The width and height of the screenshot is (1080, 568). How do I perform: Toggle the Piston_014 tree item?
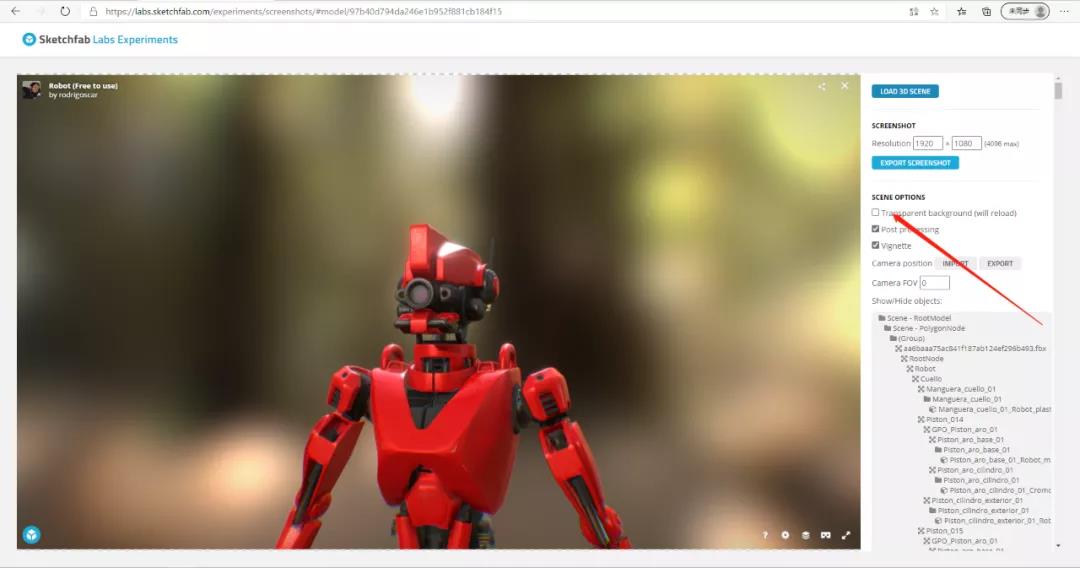pyautogui.click(x=944, y=419)
